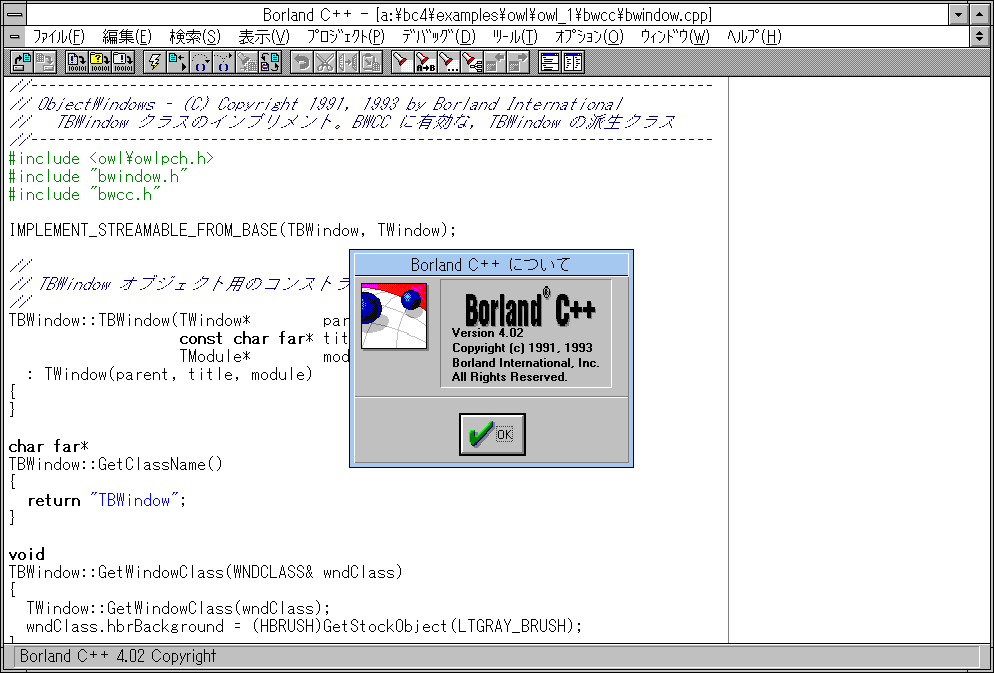Click the grayed Copy icon
This screenshot has width=994, height=673.
click(x=347, y=61)
